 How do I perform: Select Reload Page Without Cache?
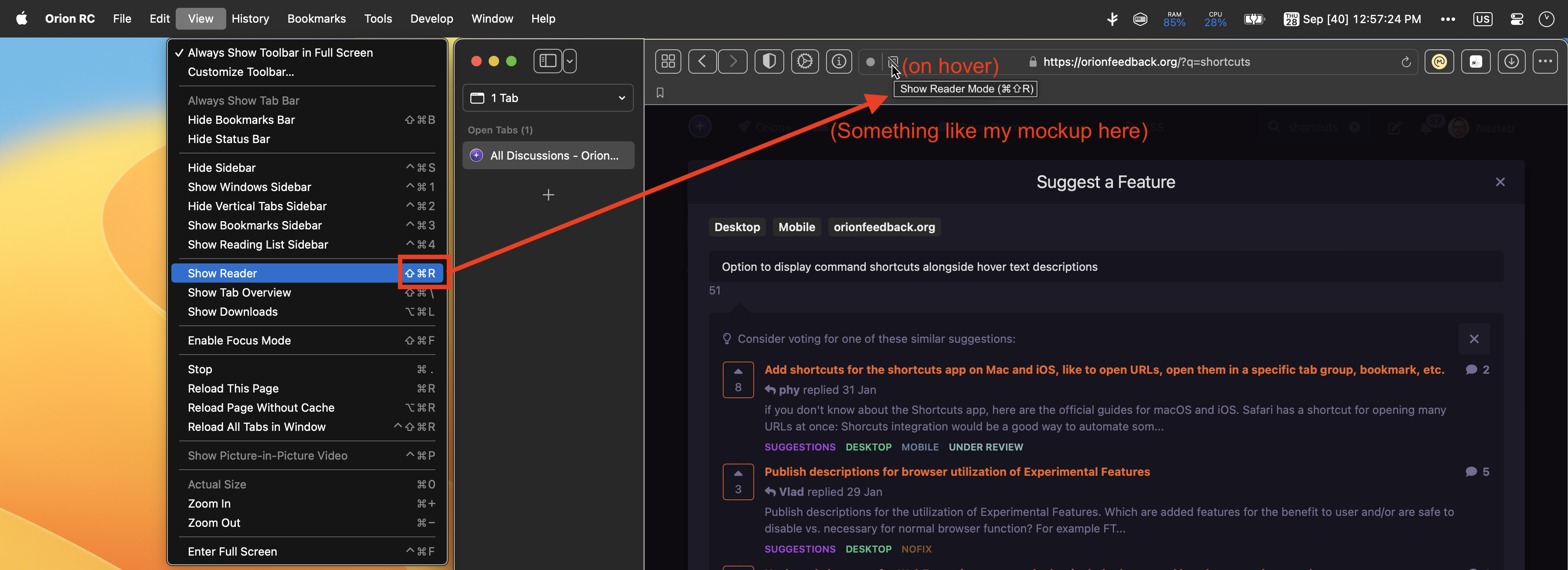pyautogui.click(x=307, y=408)
